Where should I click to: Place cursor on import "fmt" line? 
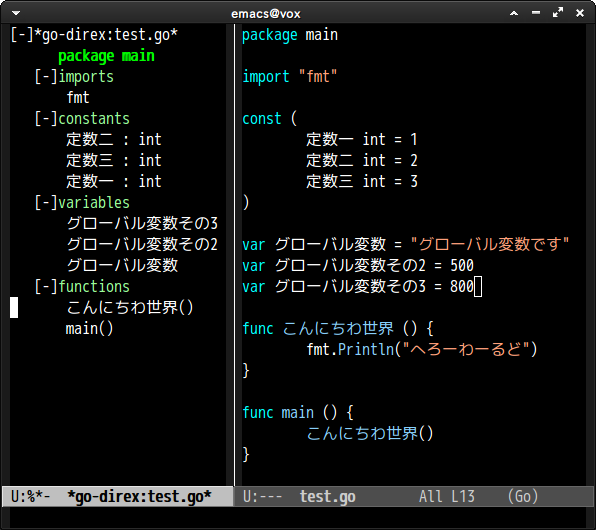click(290, 77)
